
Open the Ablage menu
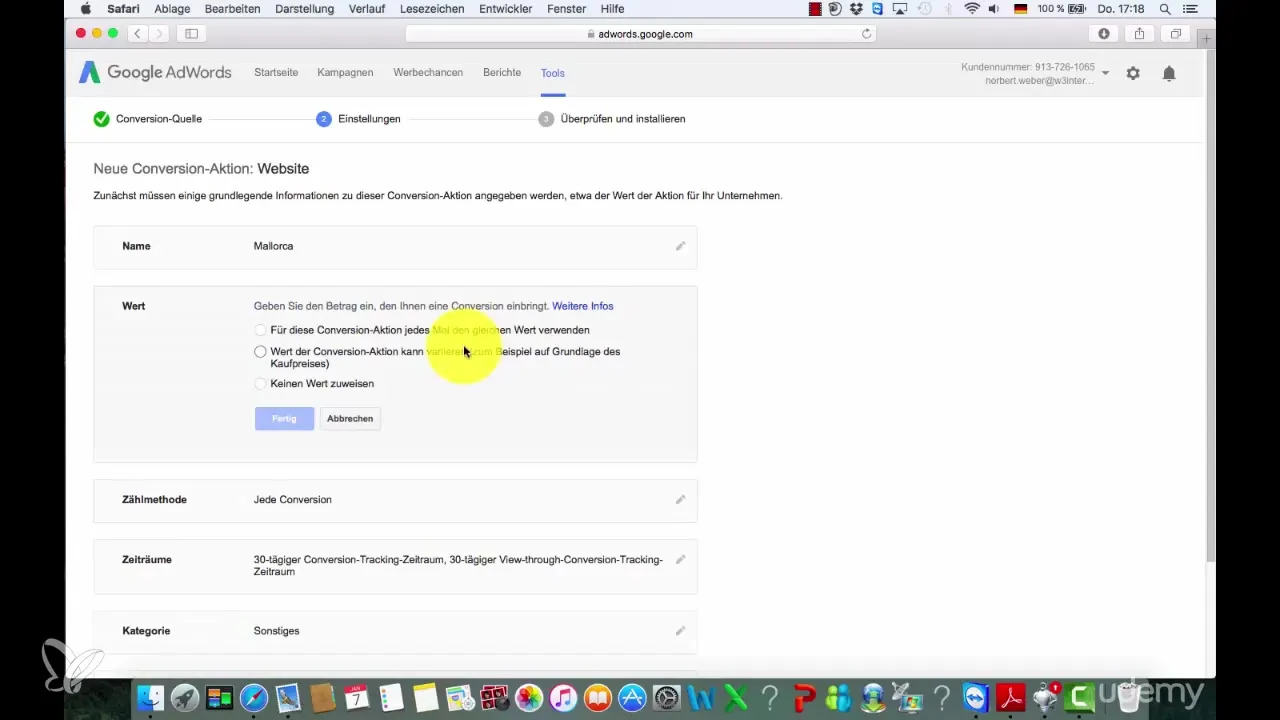point(173,9)
